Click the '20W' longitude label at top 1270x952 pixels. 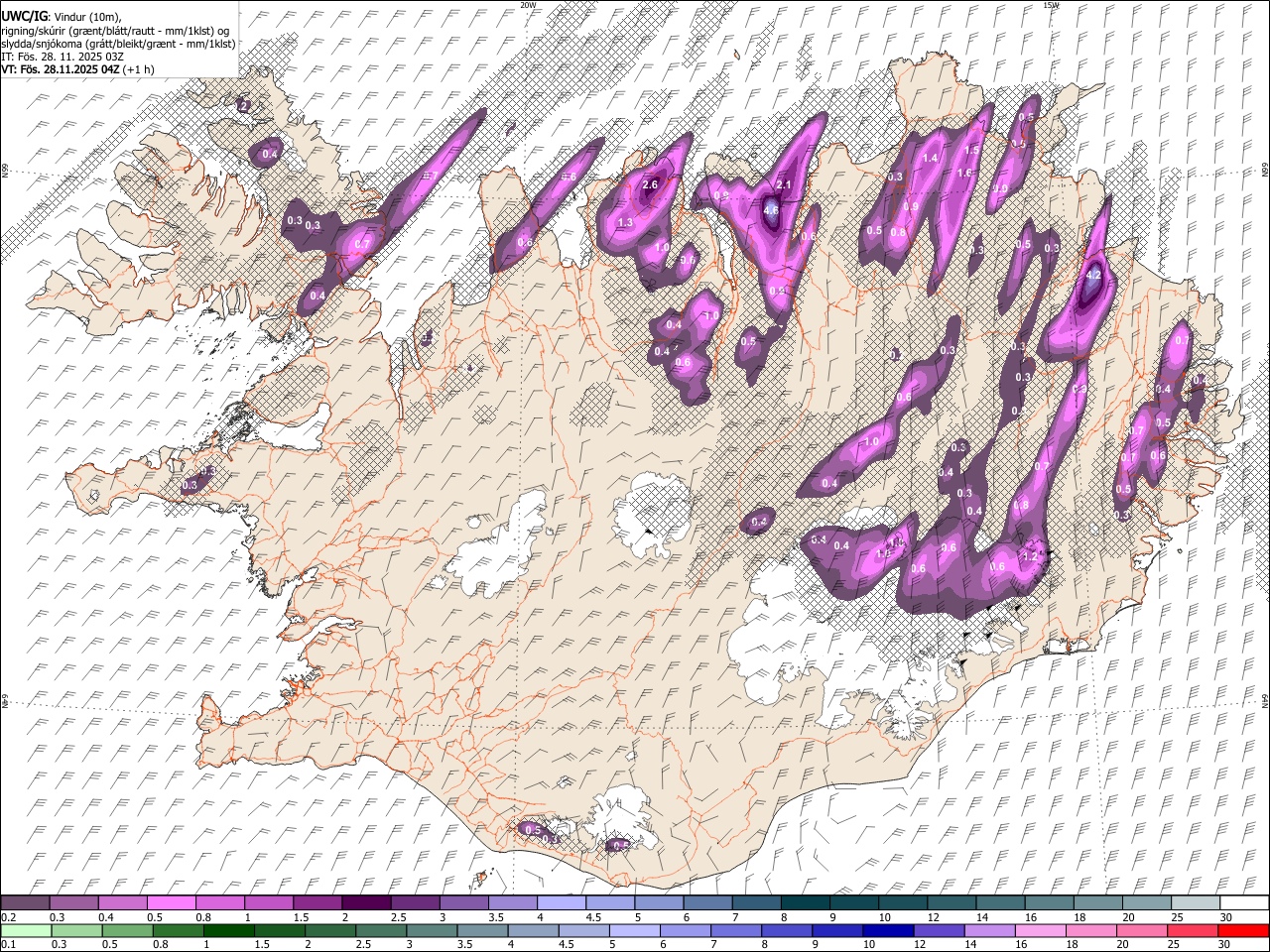pos(528,5)
